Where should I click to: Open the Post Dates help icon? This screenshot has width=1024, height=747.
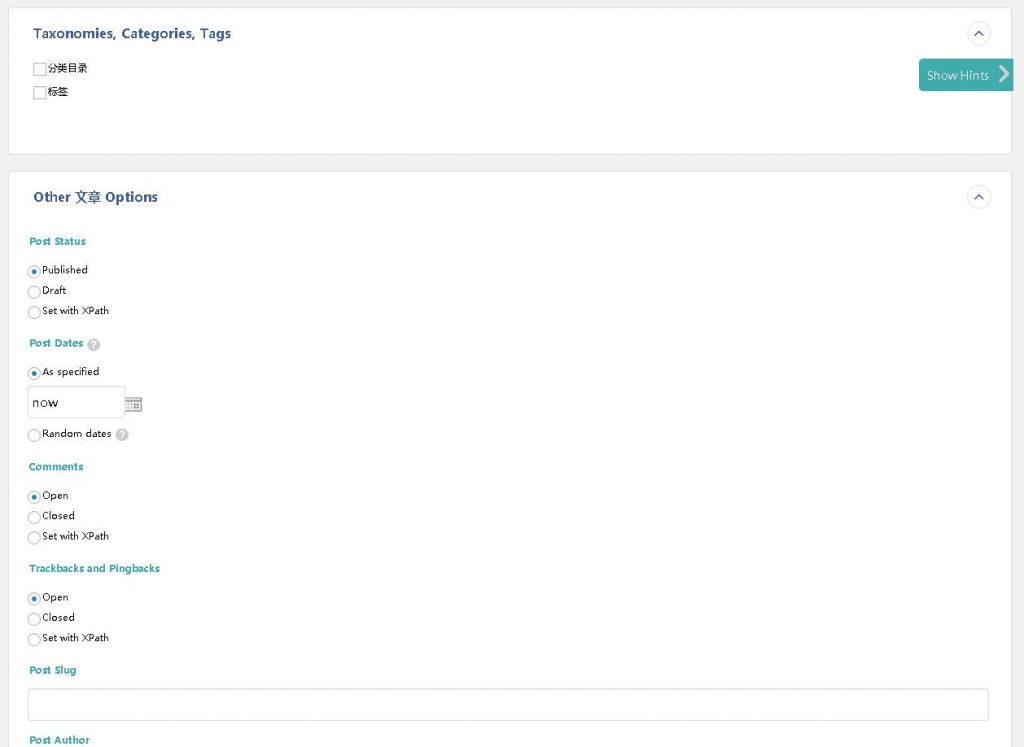93,344
